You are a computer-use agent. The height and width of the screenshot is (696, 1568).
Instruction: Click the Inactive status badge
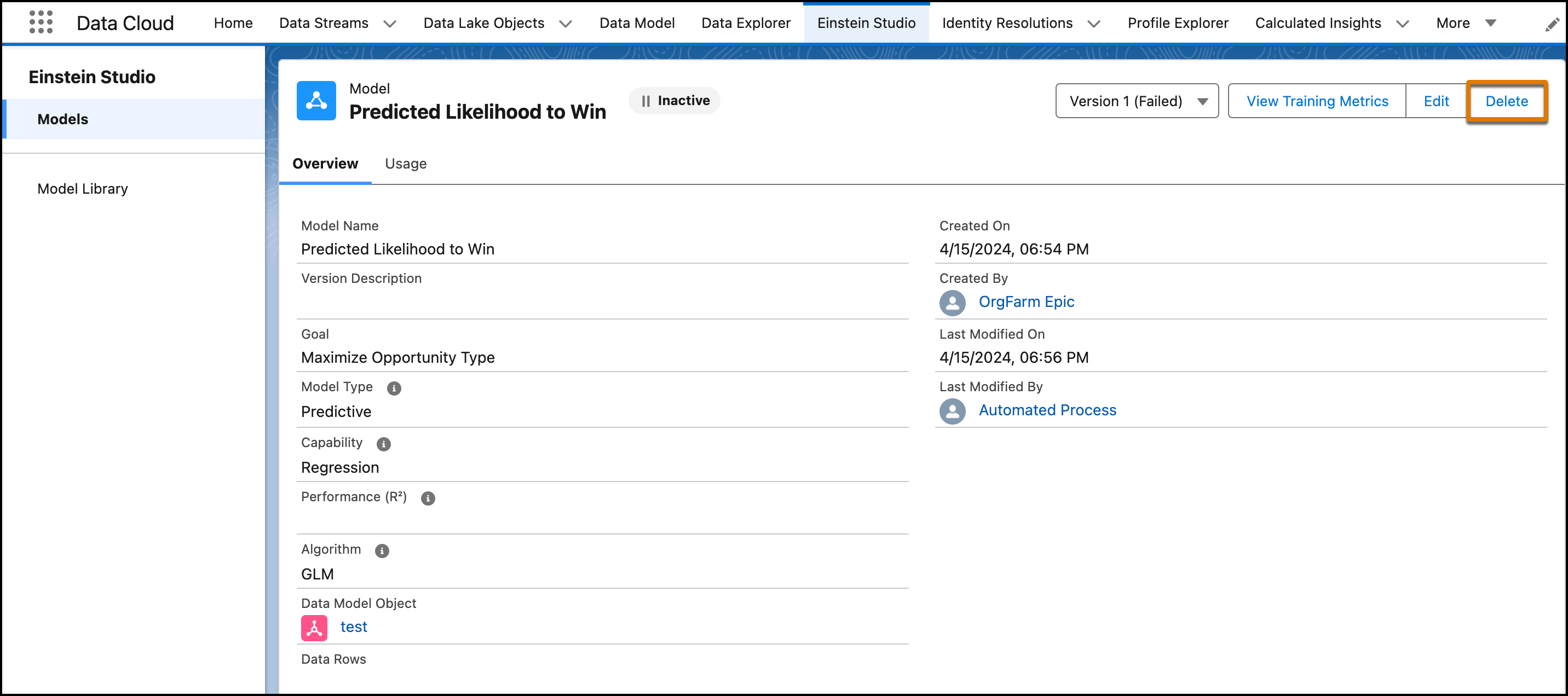(675, 100)
